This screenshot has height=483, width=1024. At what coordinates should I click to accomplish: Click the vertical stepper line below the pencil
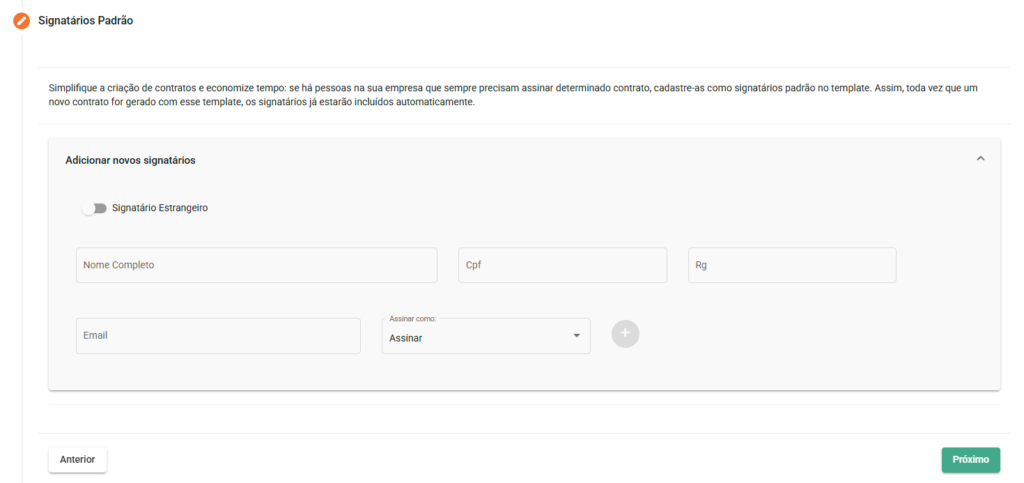(21, 250)
